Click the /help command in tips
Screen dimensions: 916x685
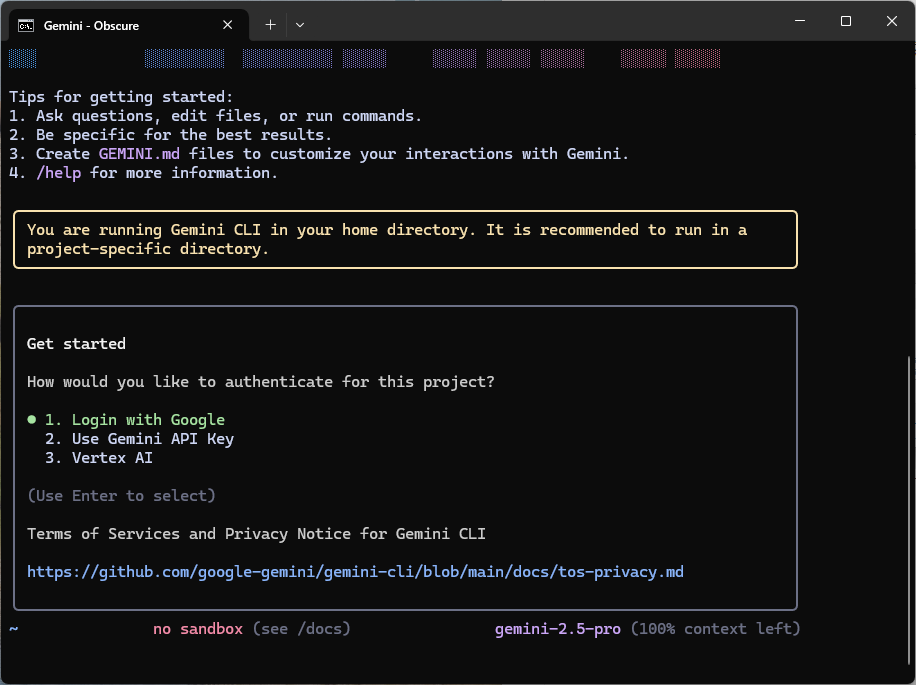click(x=58, y=173)
